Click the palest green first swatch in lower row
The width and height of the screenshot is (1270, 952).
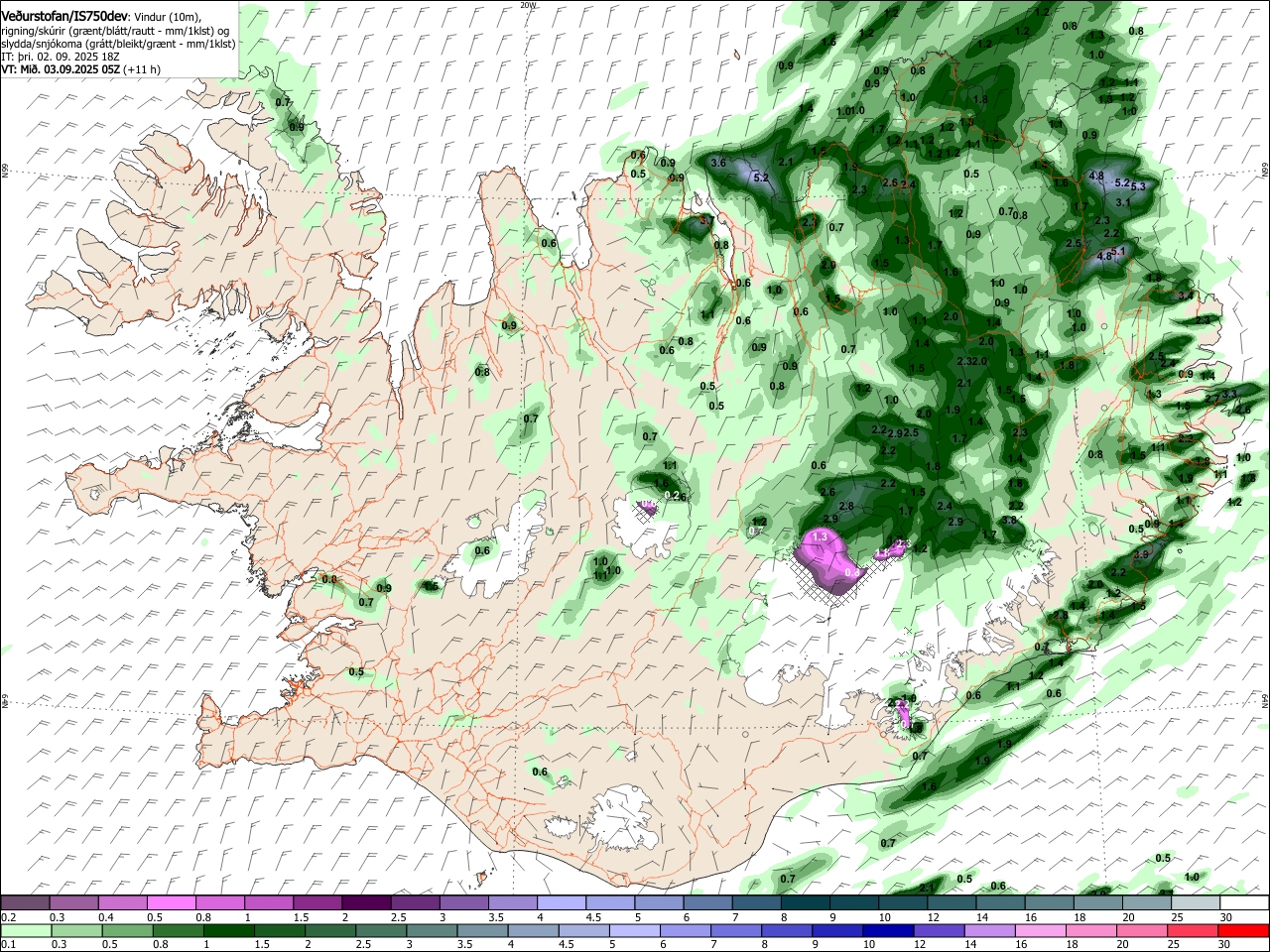tap(26, 930)
